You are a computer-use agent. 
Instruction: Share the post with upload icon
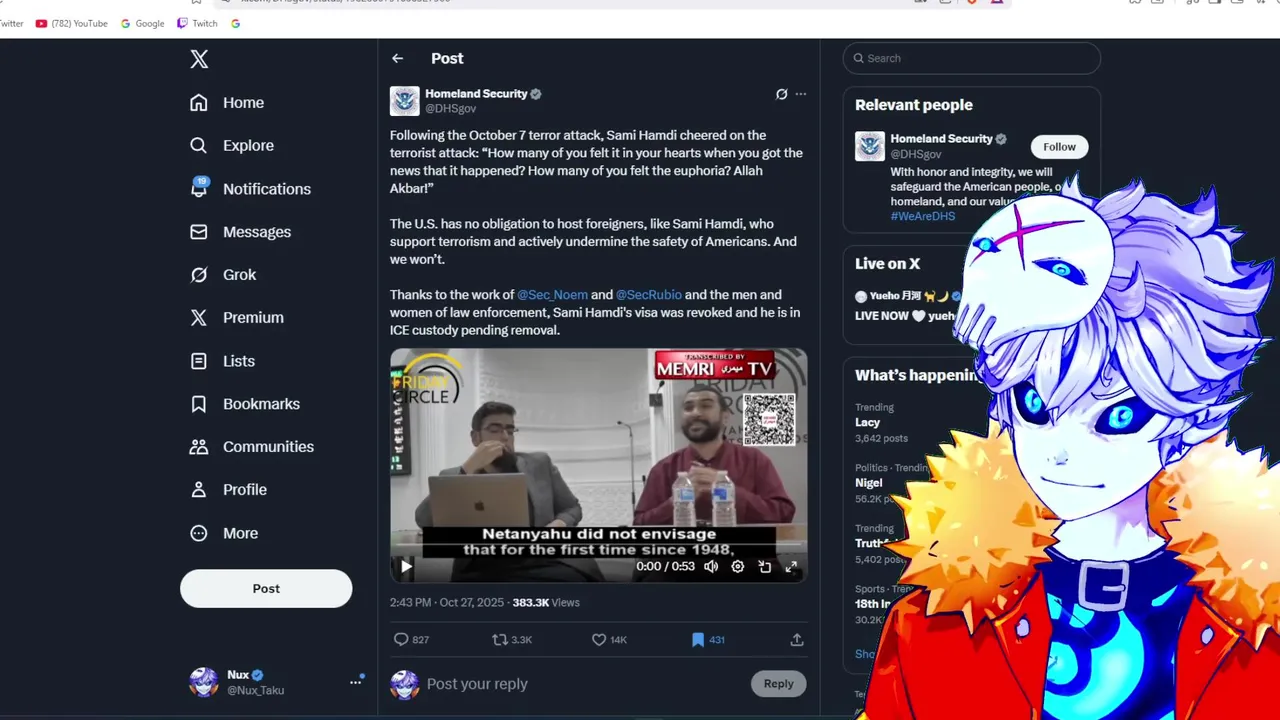(x=797, y=640)
